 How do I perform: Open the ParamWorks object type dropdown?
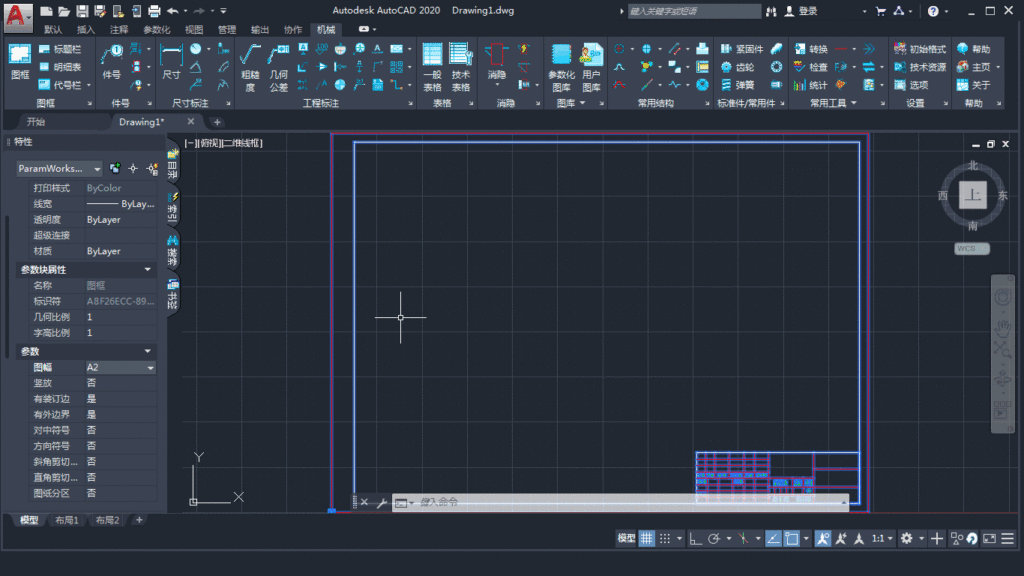[59, 168]
